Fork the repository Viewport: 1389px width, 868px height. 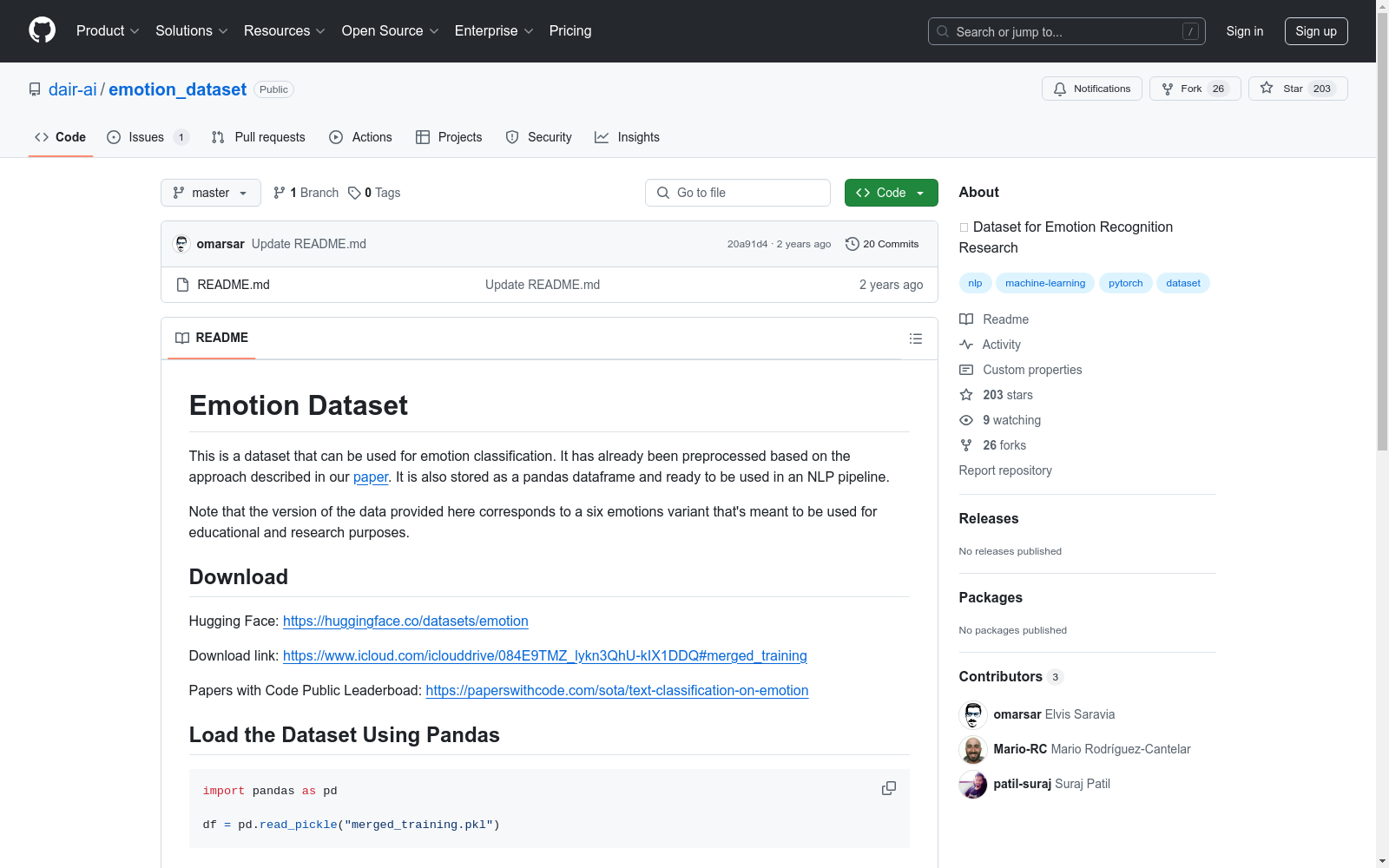click(x=1195, y=89)
